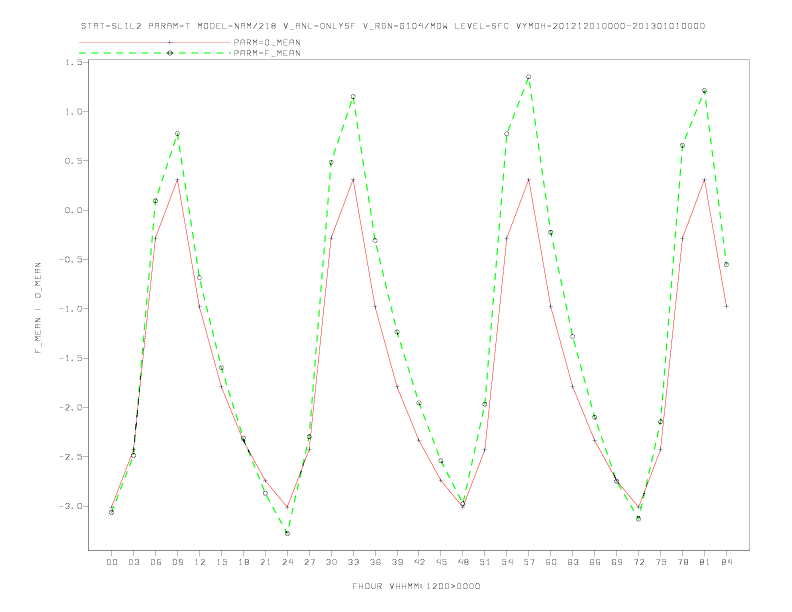Click the x-axis tick label 12
Viewport: 792px width, 612px height.
click(200, 562)
